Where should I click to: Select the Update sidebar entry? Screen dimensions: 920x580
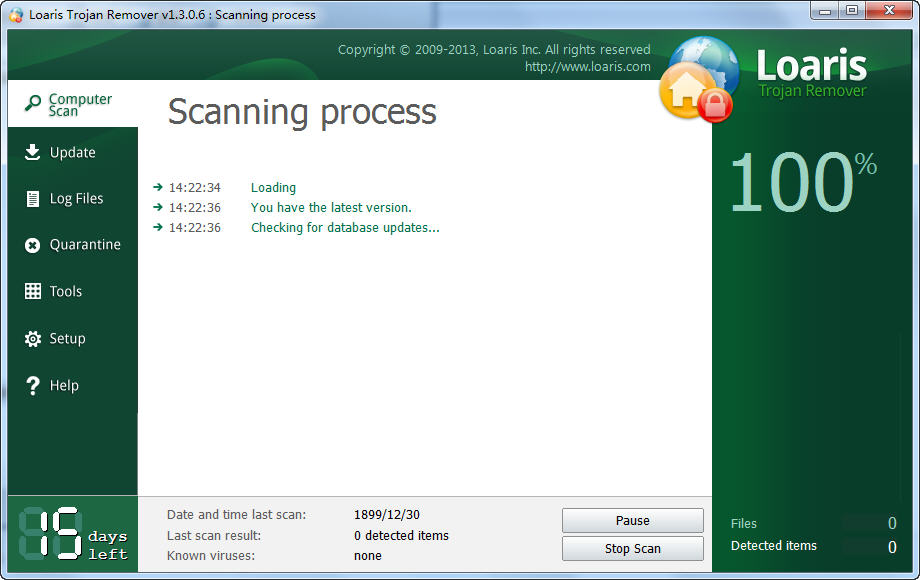(x=72, y=152)
